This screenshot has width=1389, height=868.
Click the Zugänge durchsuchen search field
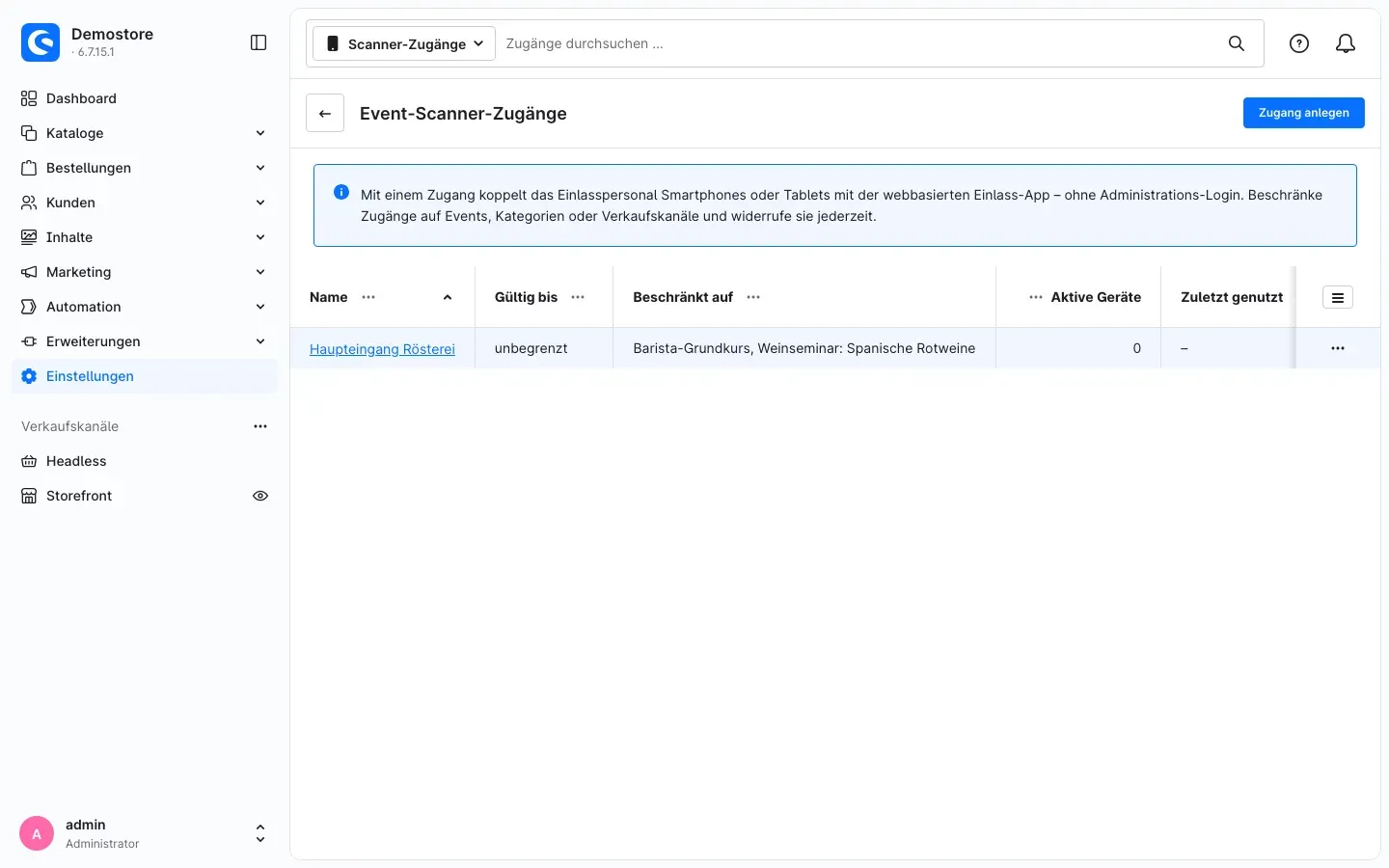(858, 43)
